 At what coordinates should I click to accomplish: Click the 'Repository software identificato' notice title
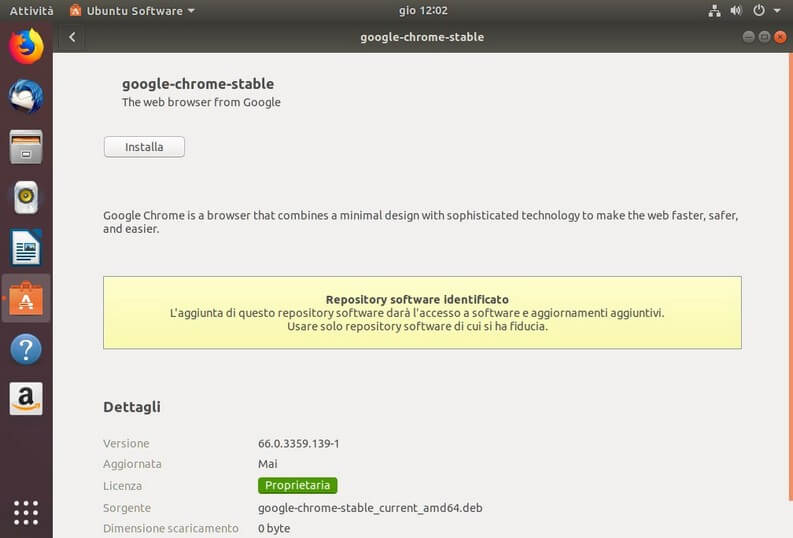[417, 299]
